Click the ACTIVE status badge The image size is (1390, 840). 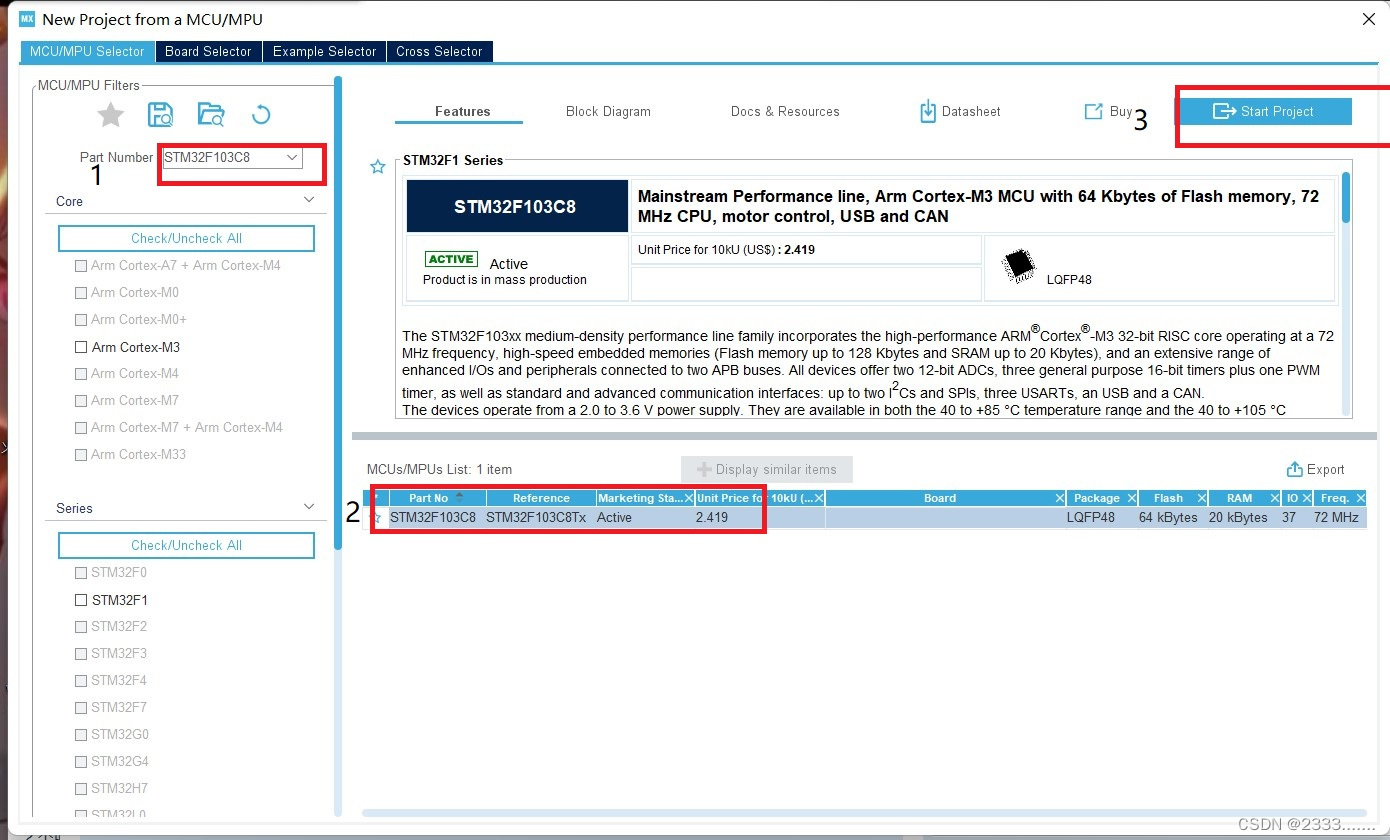451,259
